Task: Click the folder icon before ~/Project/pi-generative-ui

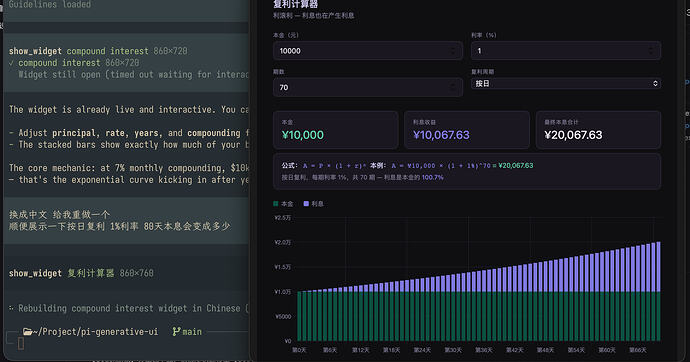Action: [x=28, y=332]
